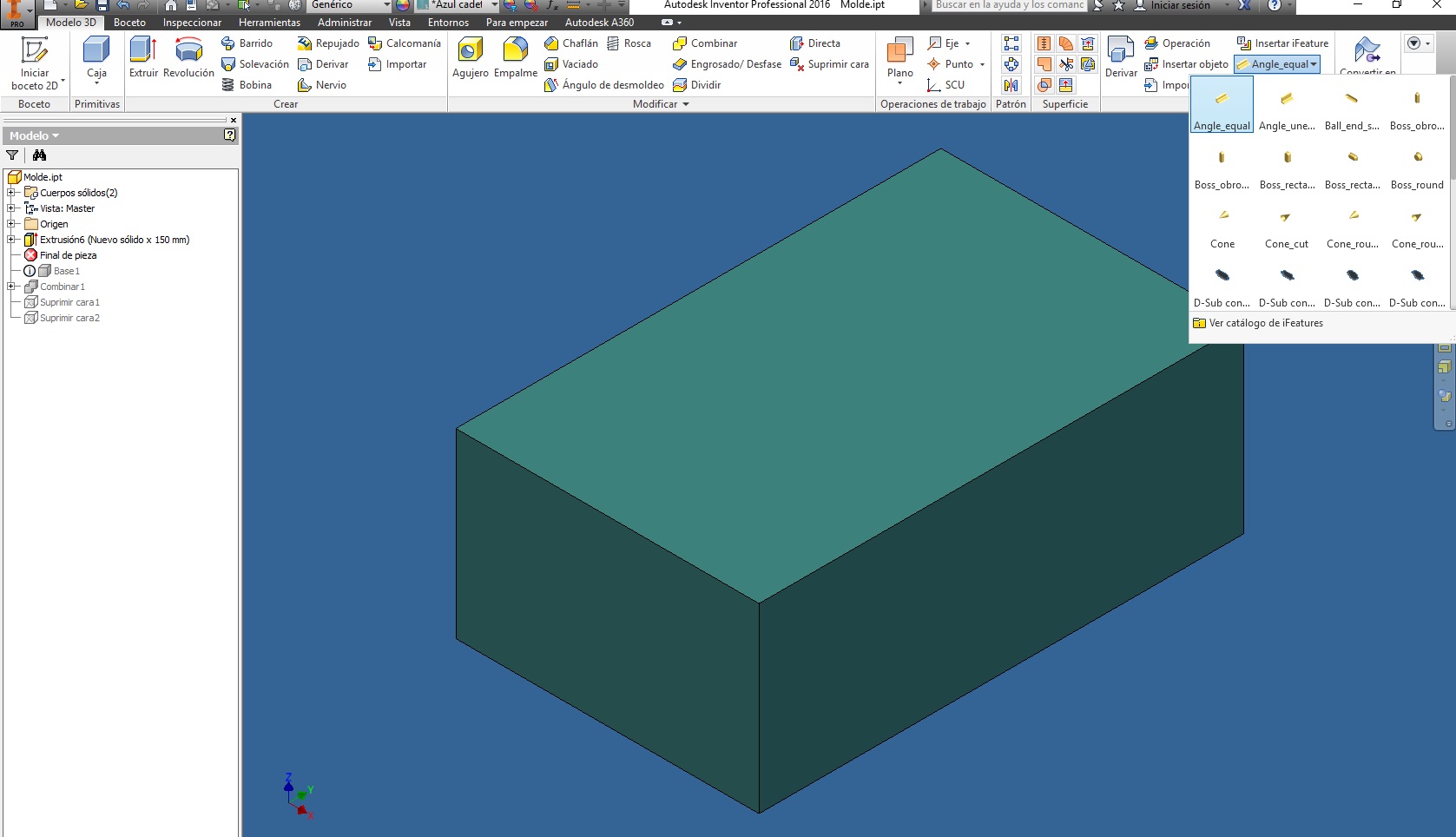Click the Nervio rib tool
The image size is (1456, 837).
[322, 85]
